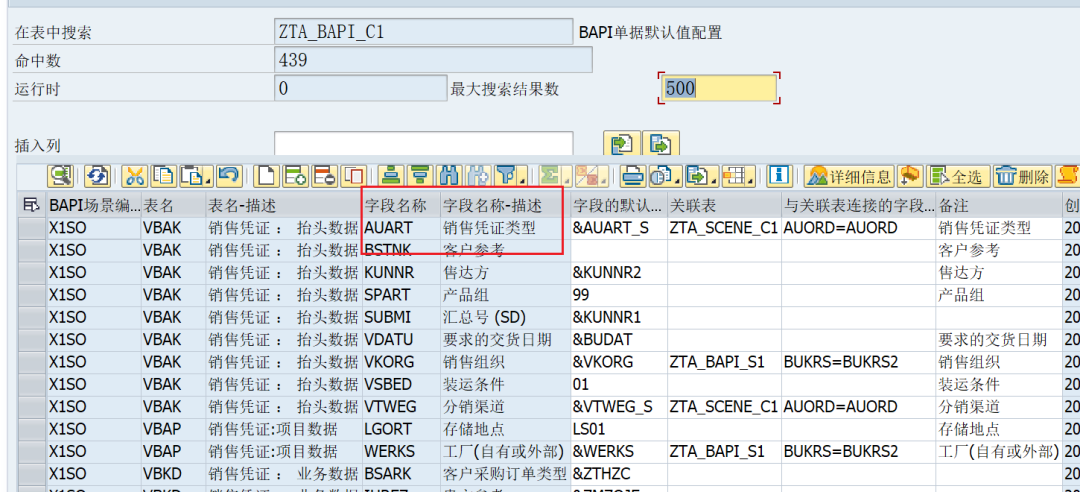This screenshot has width=1080, height=492.
Task: Click the 删除 delete button
Action: click(x=1023, y=176)
